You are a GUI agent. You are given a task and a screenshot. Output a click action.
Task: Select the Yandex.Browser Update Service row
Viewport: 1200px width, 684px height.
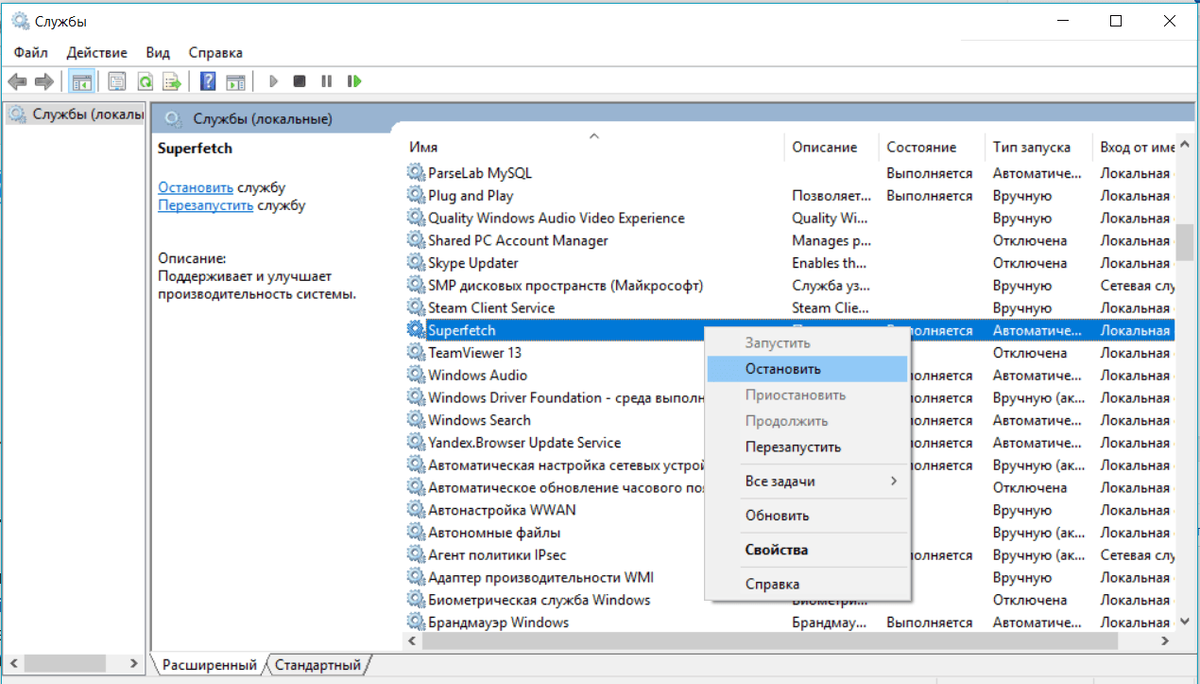[x=790, y=443]
